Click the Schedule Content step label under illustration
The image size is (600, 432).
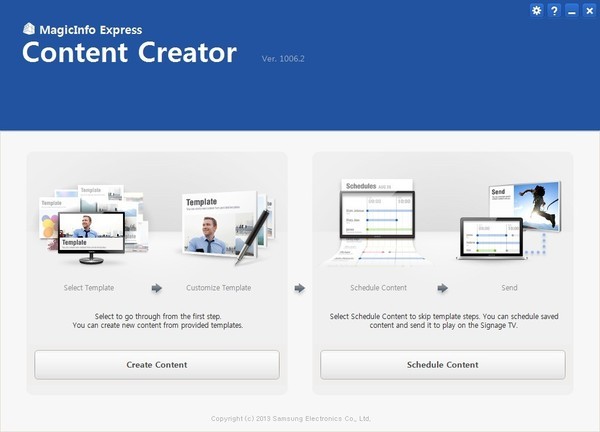[x=378, y=288]
